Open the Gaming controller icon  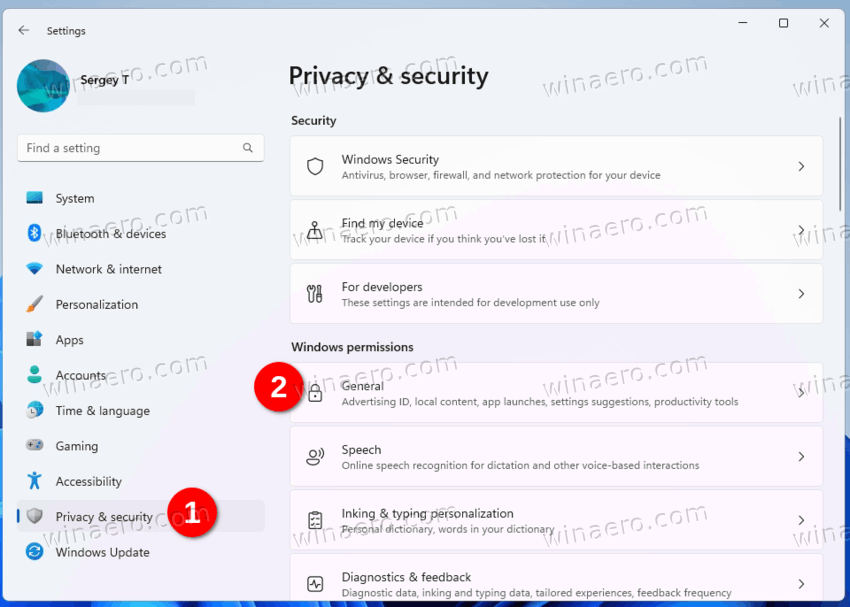(x=34, y=445)
